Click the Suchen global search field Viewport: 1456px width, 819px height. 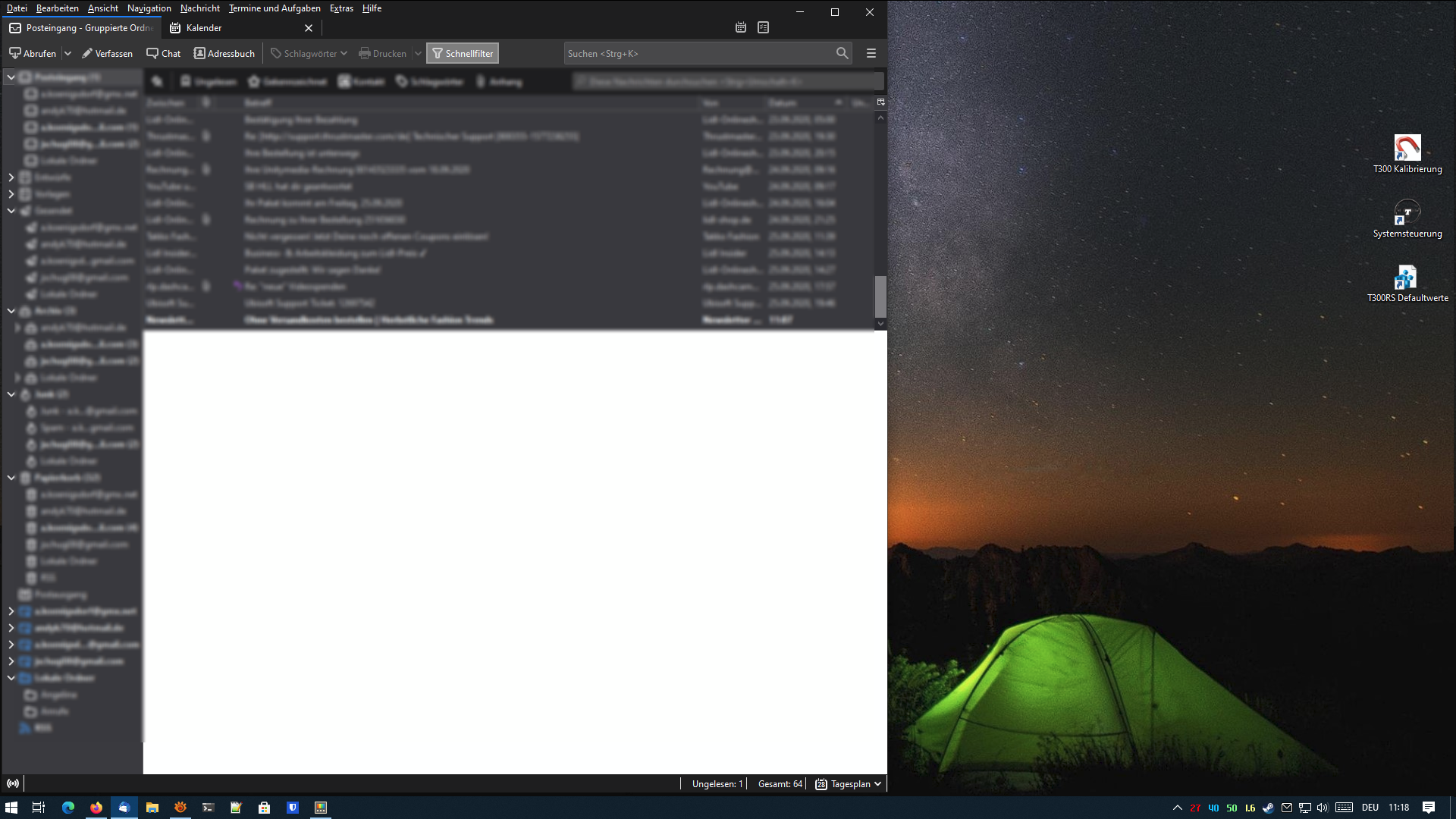pos(698,53)
